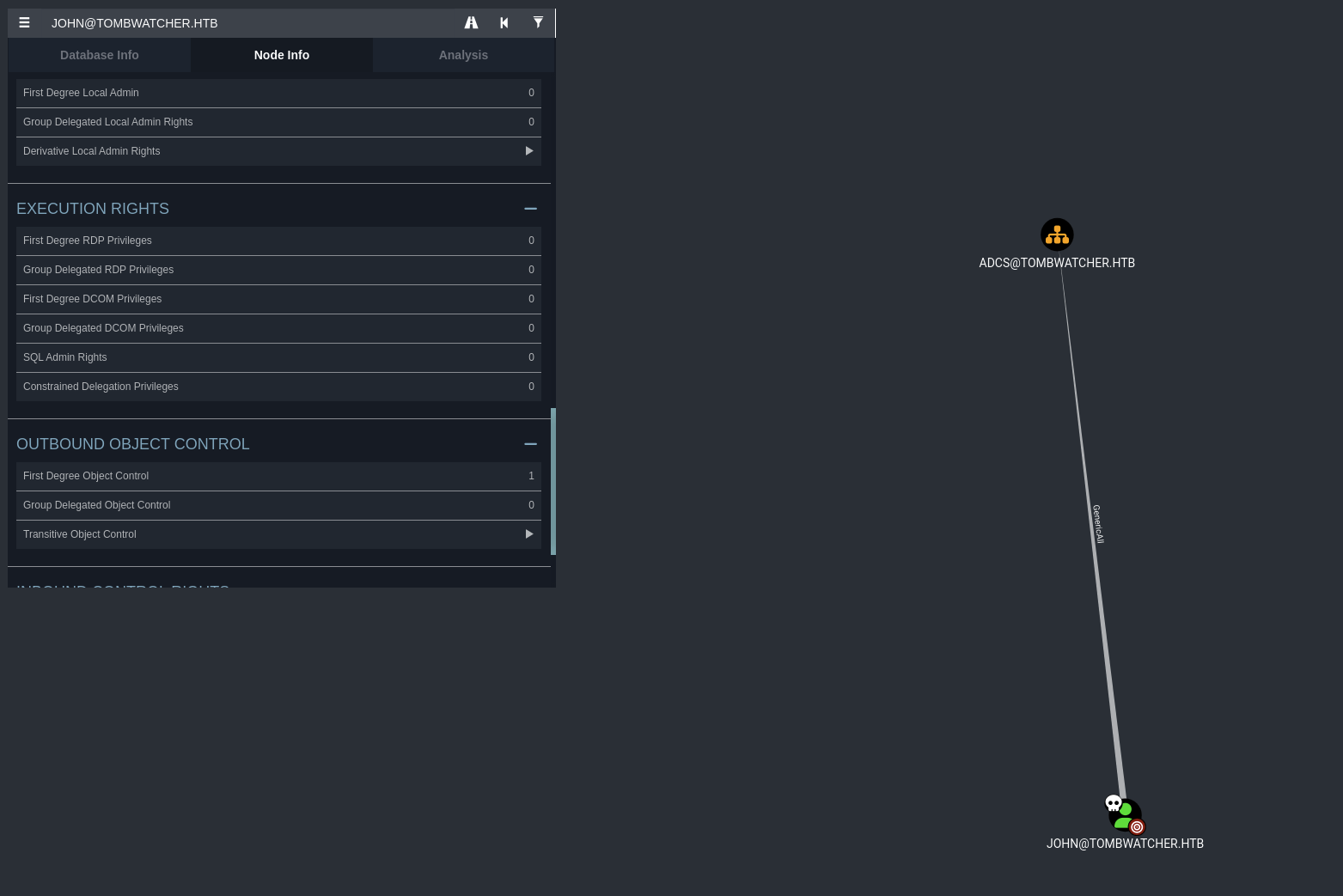This screenshot has width=1343, height=896.
Task: Click Group Delegated Local Admin Rights row
Action: 278,122
